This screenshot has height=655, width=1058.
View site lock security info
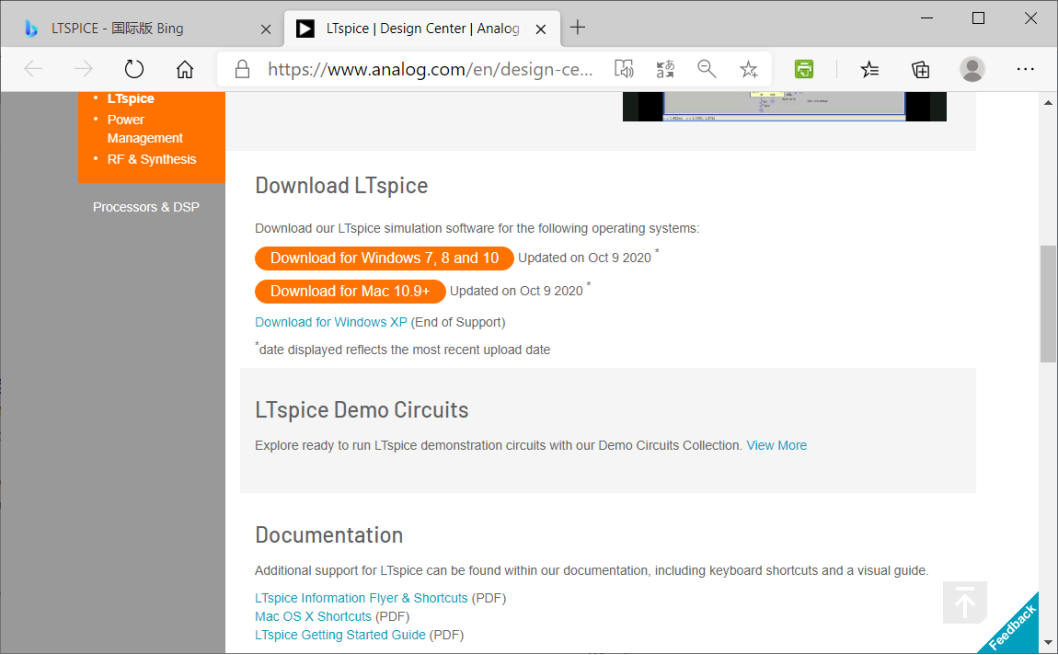[242, 69]
